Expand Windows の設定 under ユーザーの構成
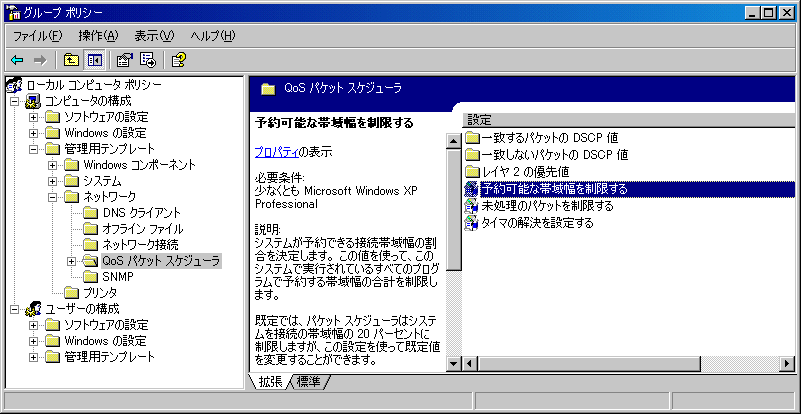Image resolution: width=801 pixels, height=414 pixels. tap(34, 340)
